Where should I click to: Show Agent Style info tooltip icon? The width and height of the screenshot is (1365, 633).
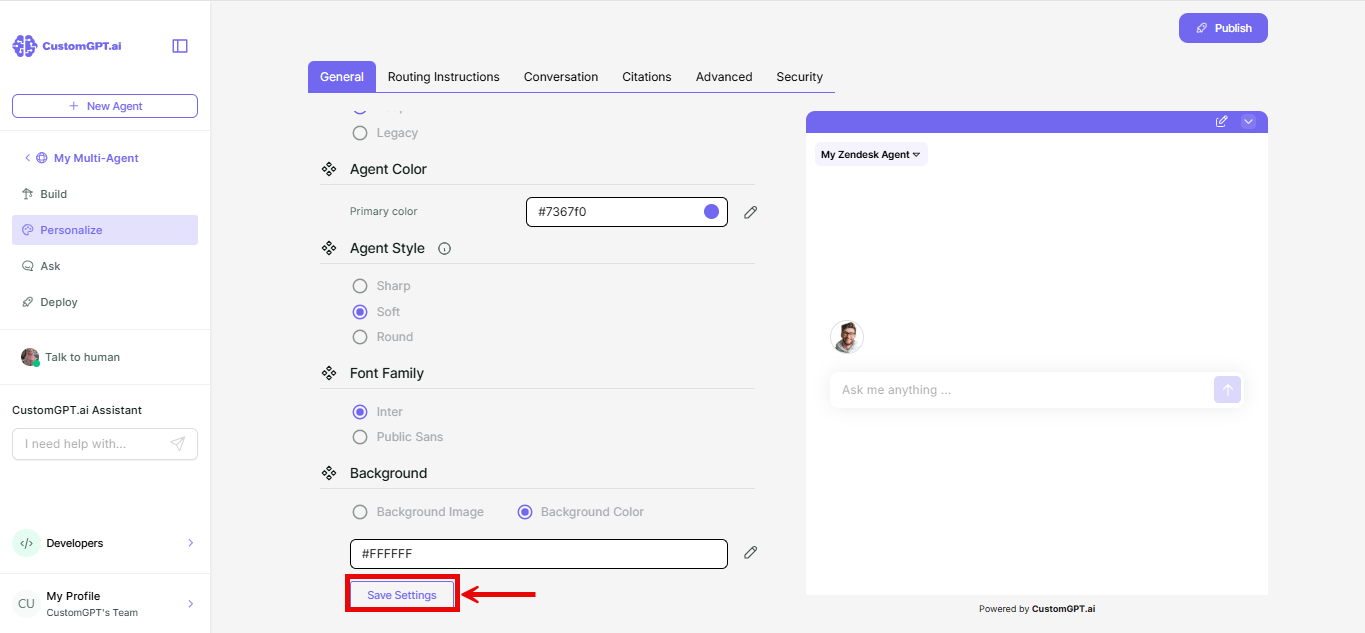(445, 249)
